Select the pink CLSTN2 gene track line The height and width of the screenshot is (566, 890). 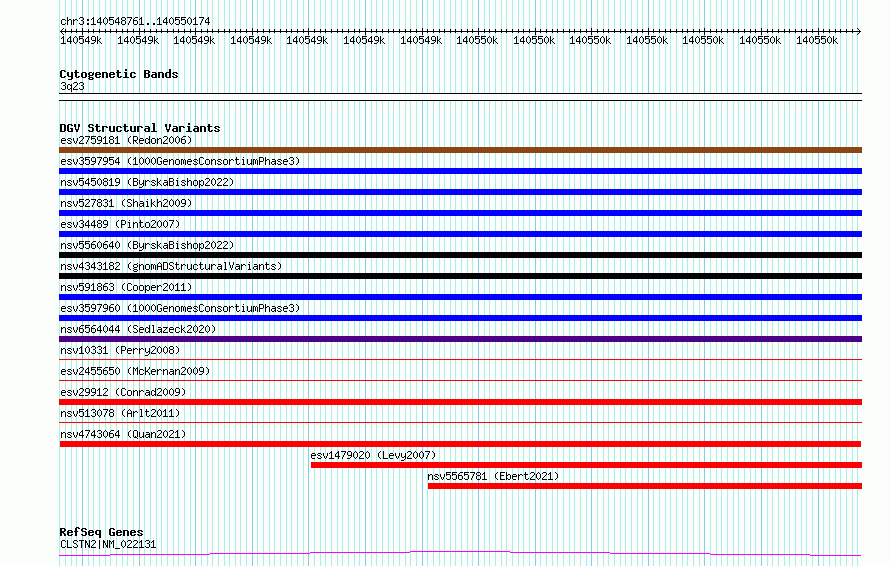click(460, 553)
